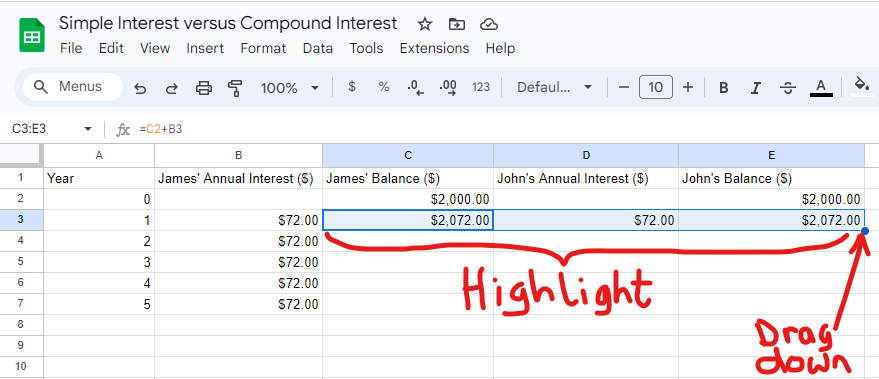Decrease decimal places
The height and width of the screenshot is (379, 879).
pyautogui.click(x=415, y=87)
